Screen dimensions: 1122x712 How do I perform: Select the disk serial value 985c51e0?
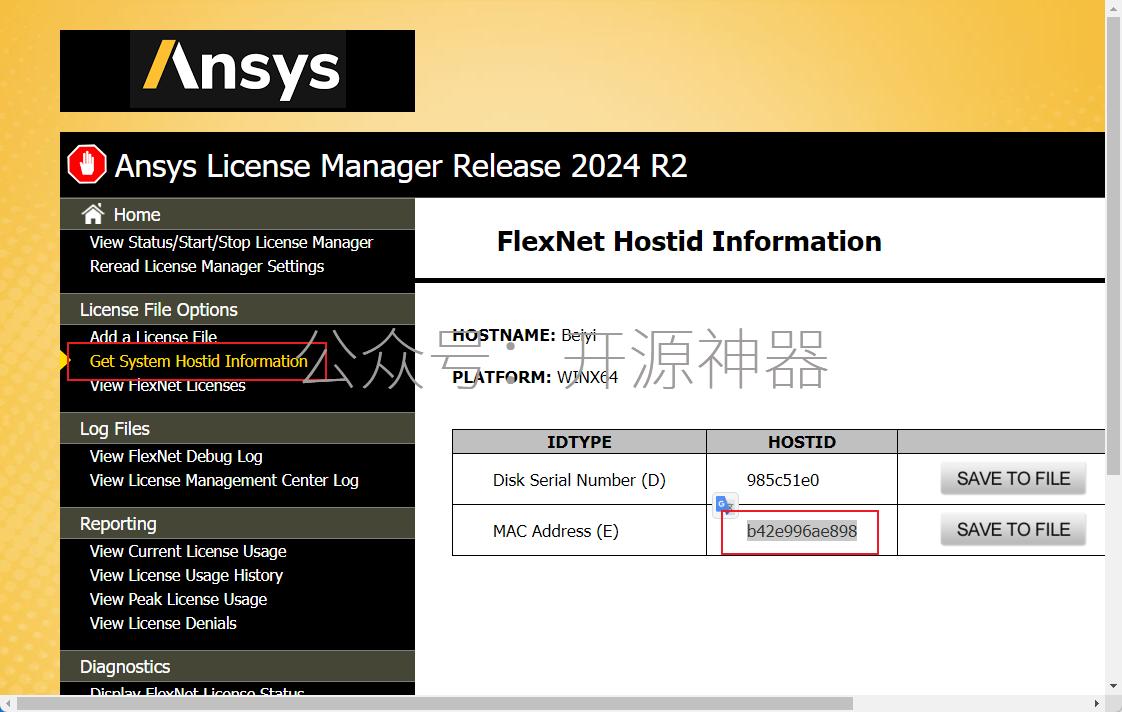tap(783, 480)
